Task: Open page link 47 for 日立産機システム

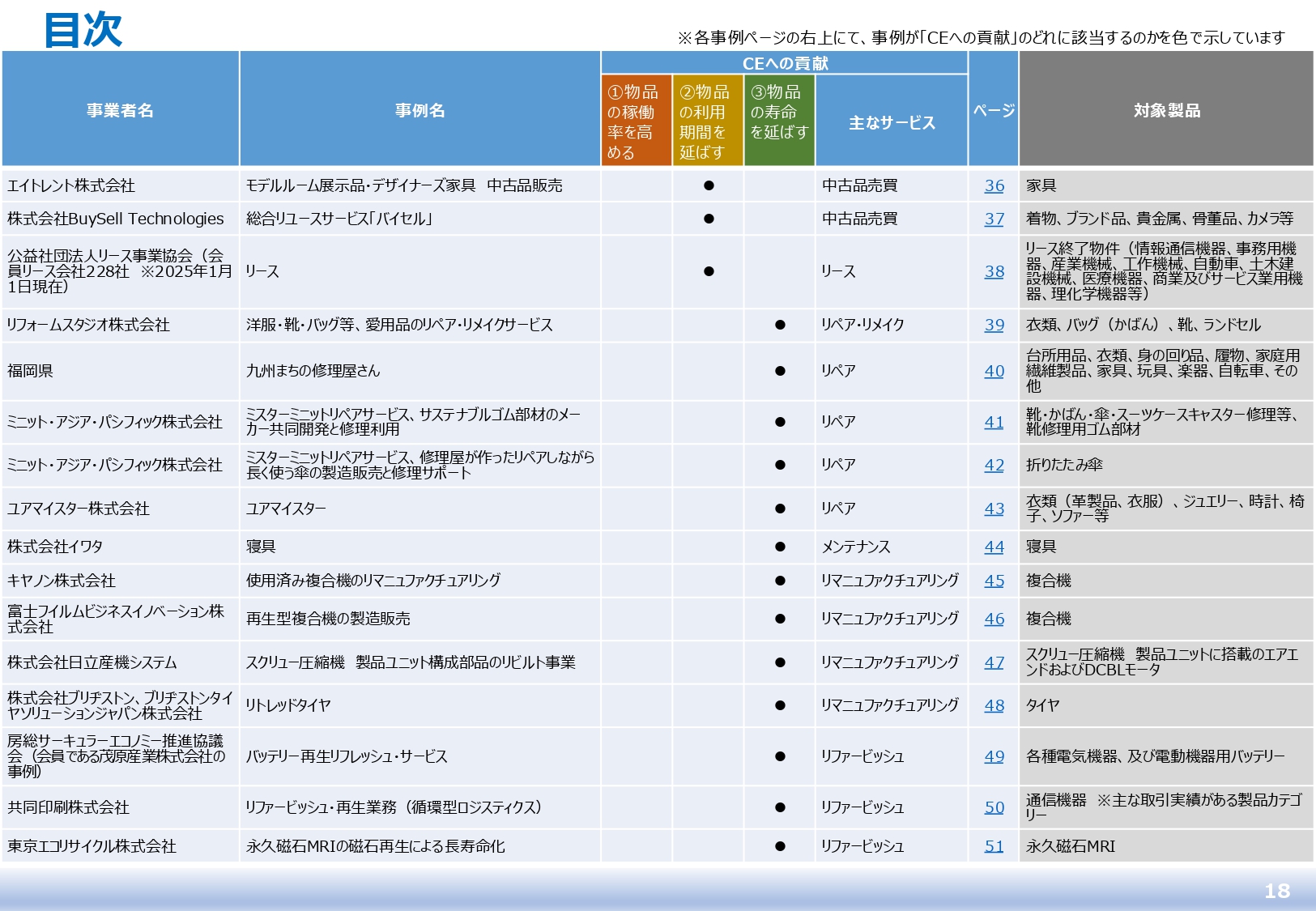Action: 994,662
